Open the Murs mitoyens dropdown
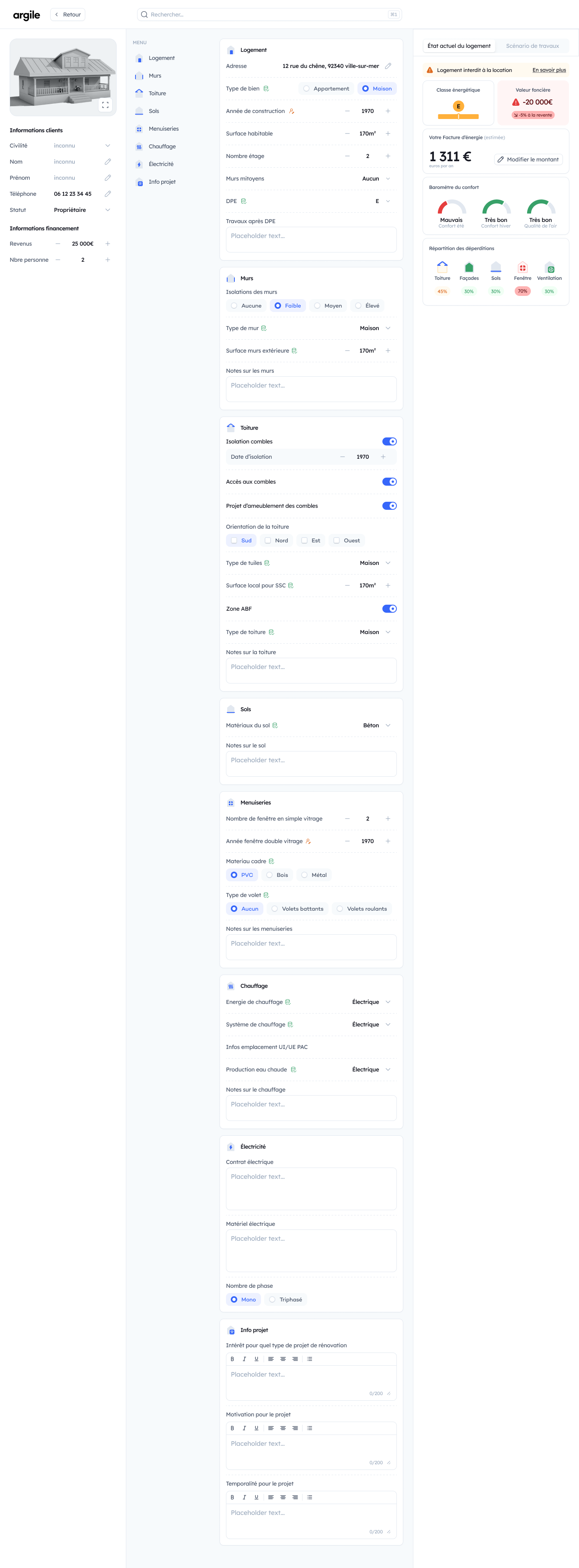 (388, 179)
